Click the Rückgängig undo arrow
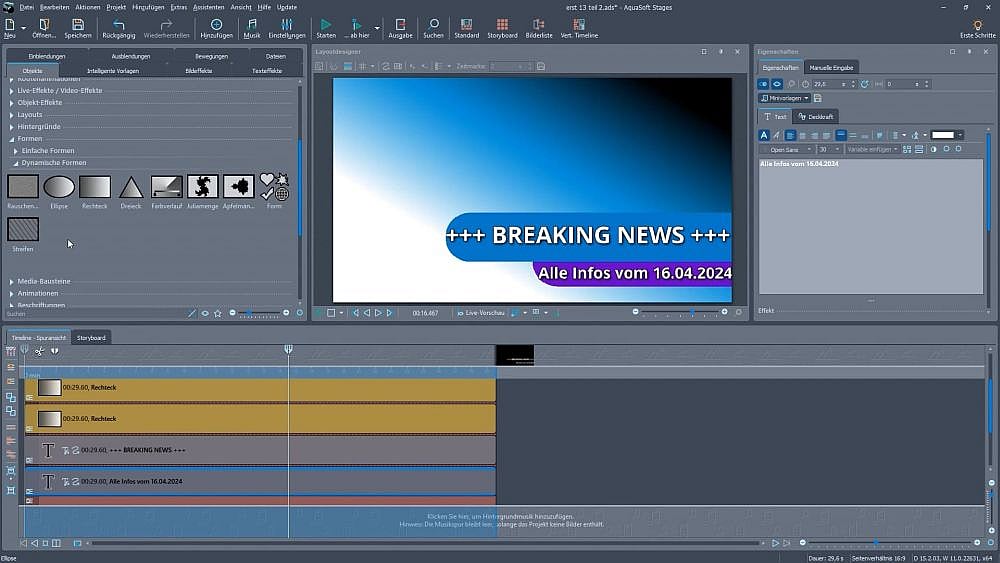The image size is (1000, 563). click(118, 24)
